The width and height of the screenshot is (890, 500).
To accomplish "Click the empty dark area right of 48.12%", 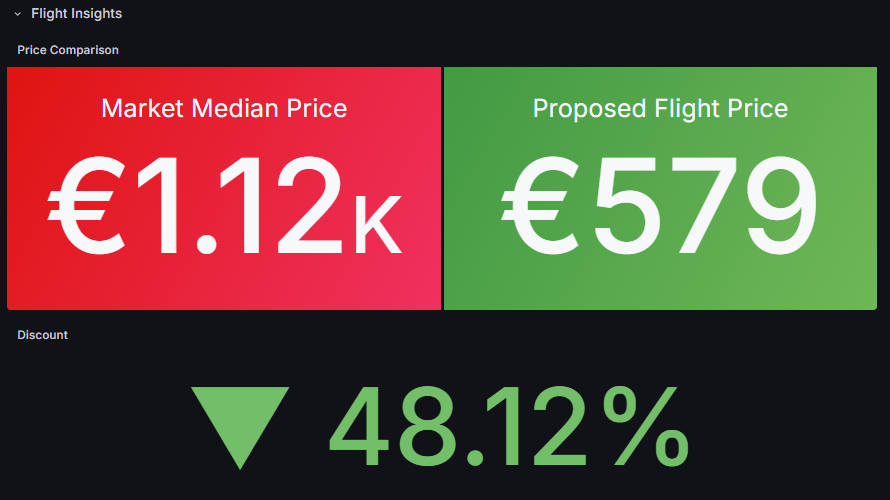I will tap(790, 427).
